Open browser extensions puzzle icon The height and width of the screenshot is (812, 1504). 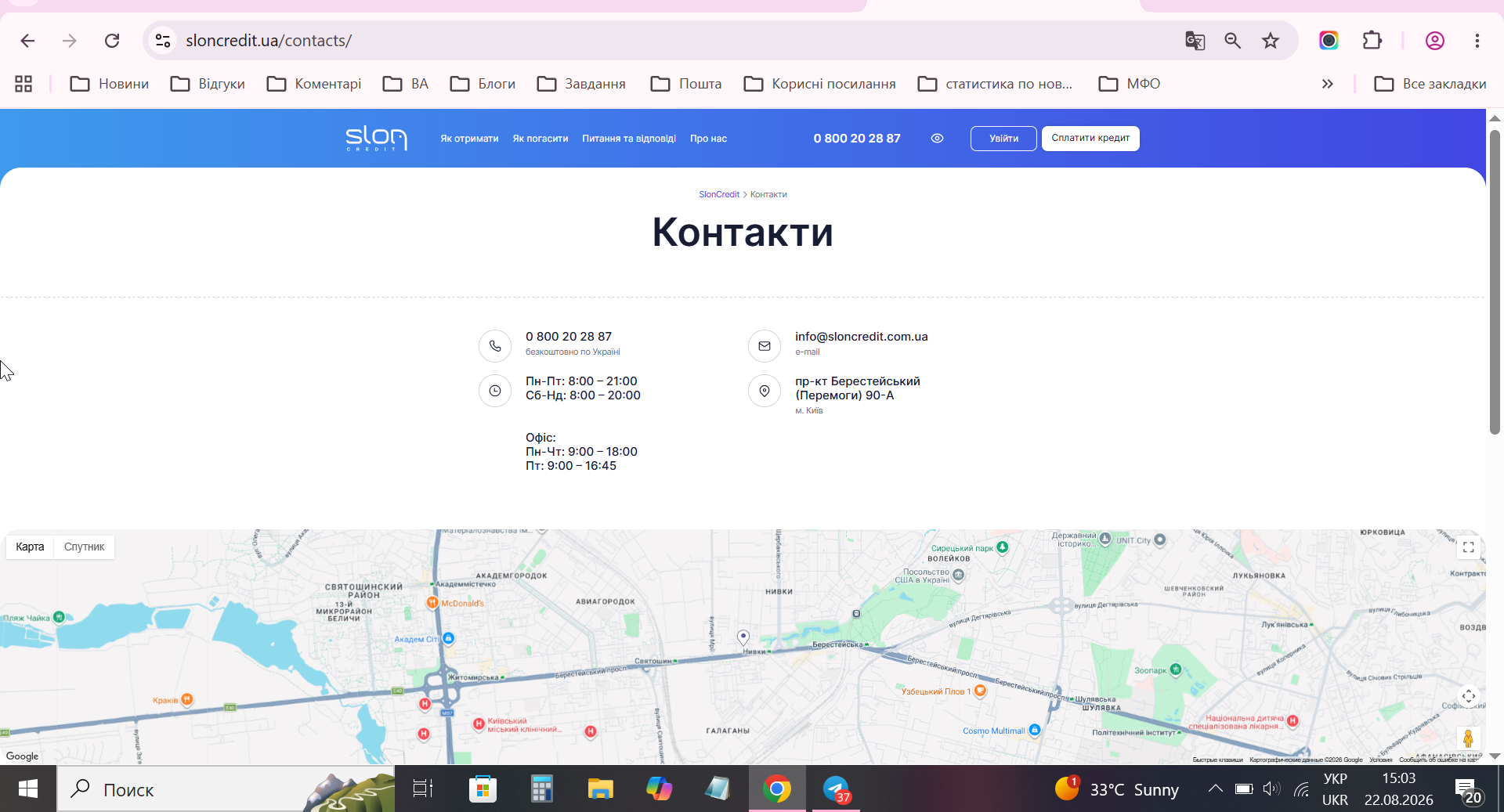(x=1372, y=41)
